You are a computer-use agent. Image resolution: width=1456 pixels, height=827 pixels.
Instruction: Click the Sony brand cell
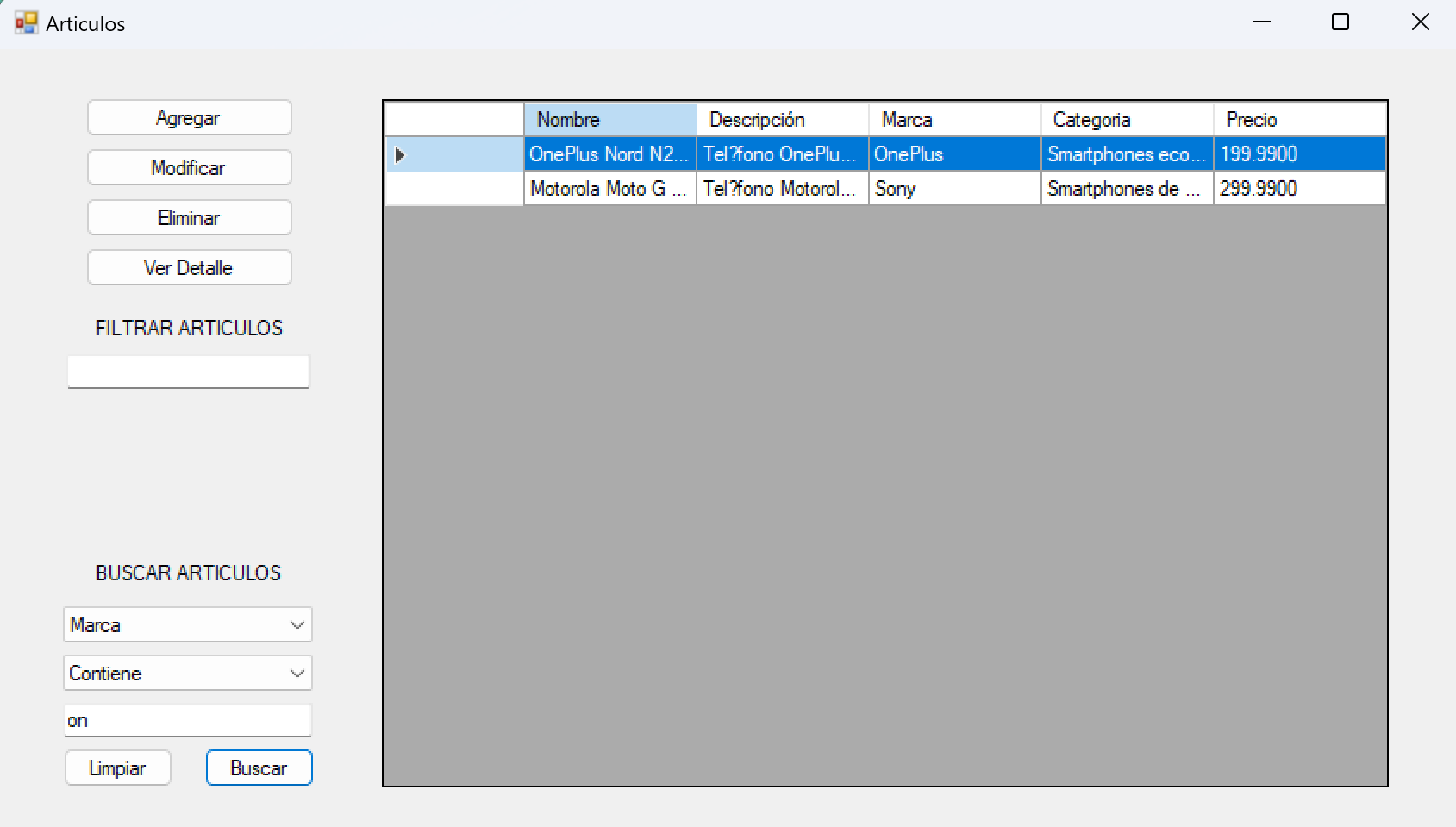(x=954, y=189)
